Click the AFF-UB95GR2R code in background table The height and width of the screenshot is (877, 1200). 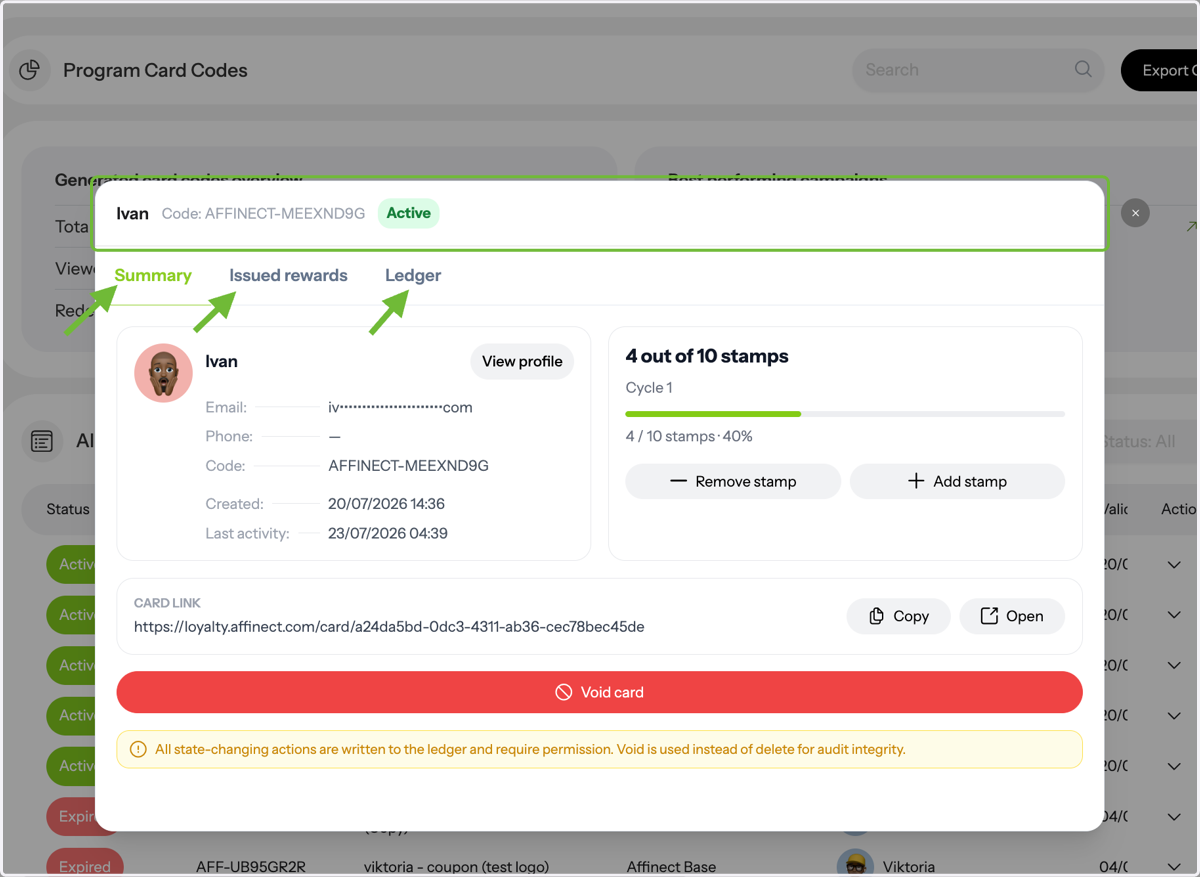tap(250, 867)
